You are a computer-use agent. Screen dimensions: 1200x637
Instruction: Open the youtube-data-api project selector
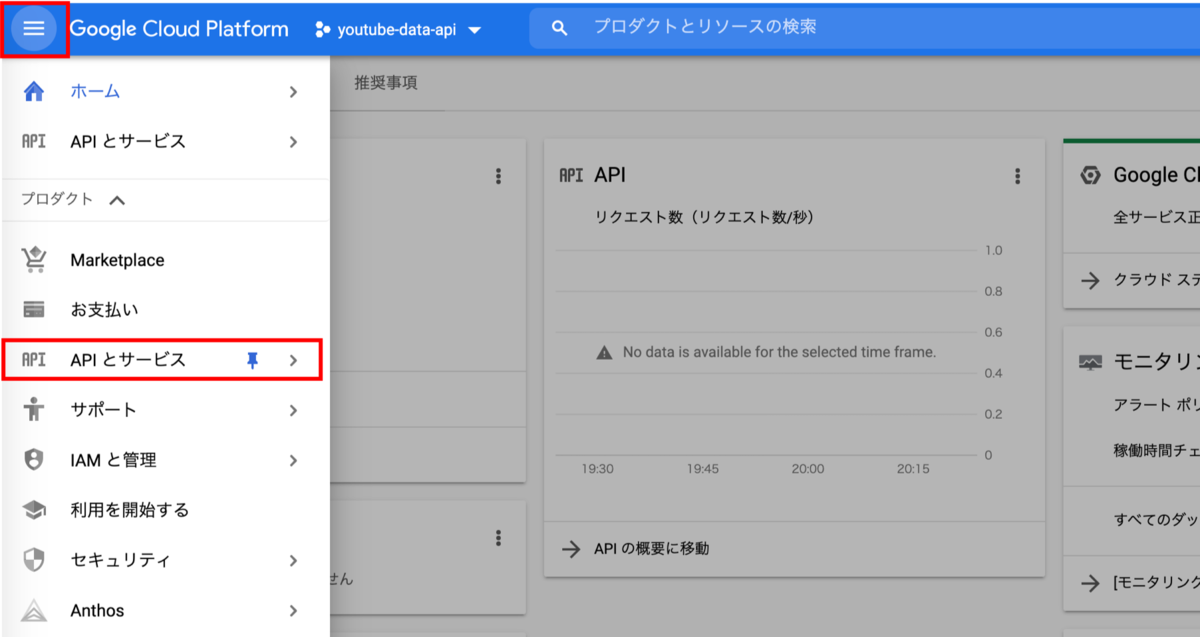[x=398, y=30]
